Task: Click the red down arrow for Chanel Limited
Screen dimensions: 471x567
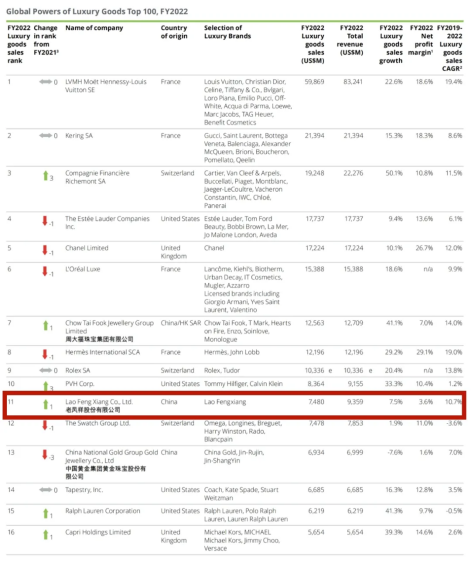Action: (x=45, y=250)
